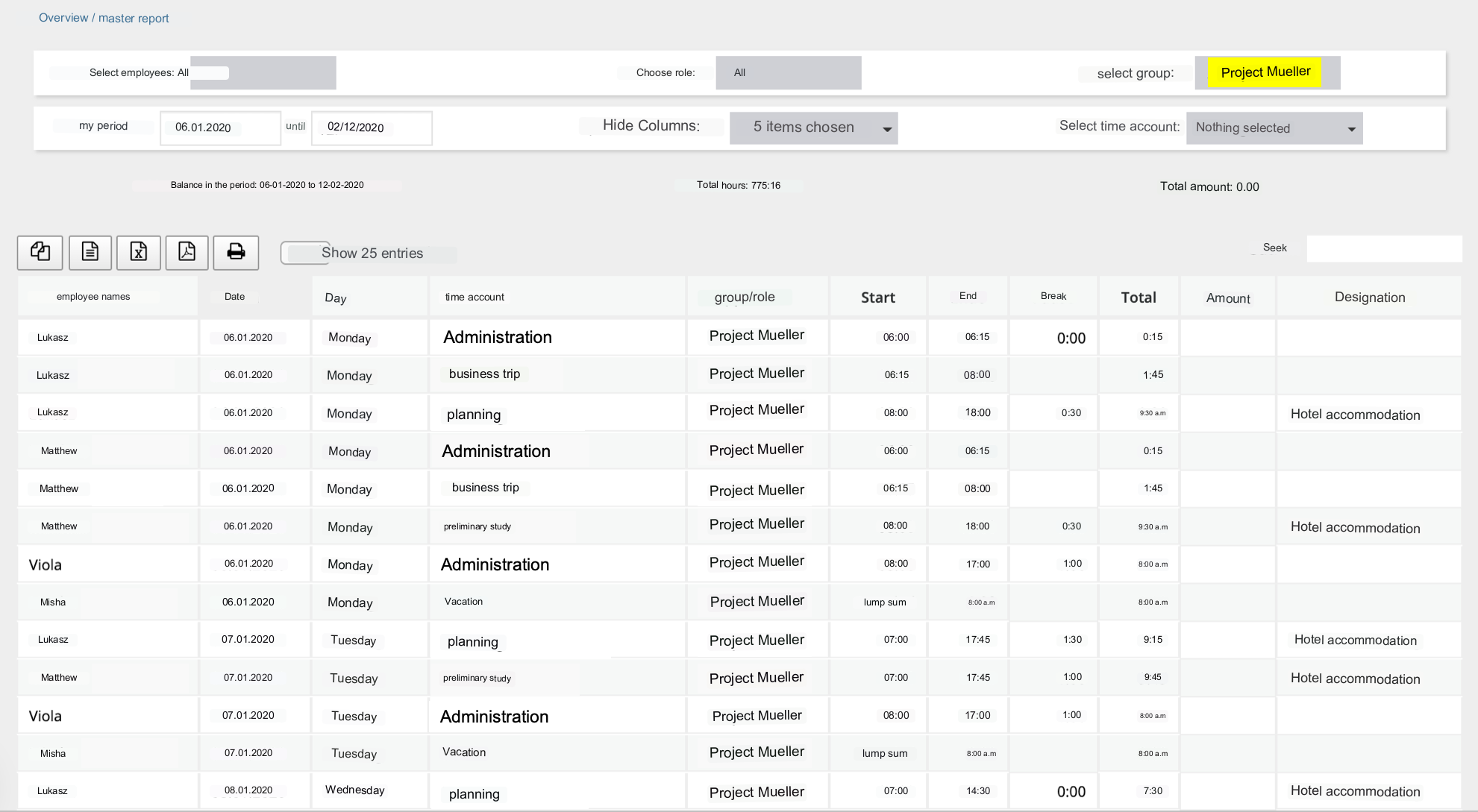Screen dimensions: 1478x812
Task: Open the Choose role dropdown
Action: (789, 73)
